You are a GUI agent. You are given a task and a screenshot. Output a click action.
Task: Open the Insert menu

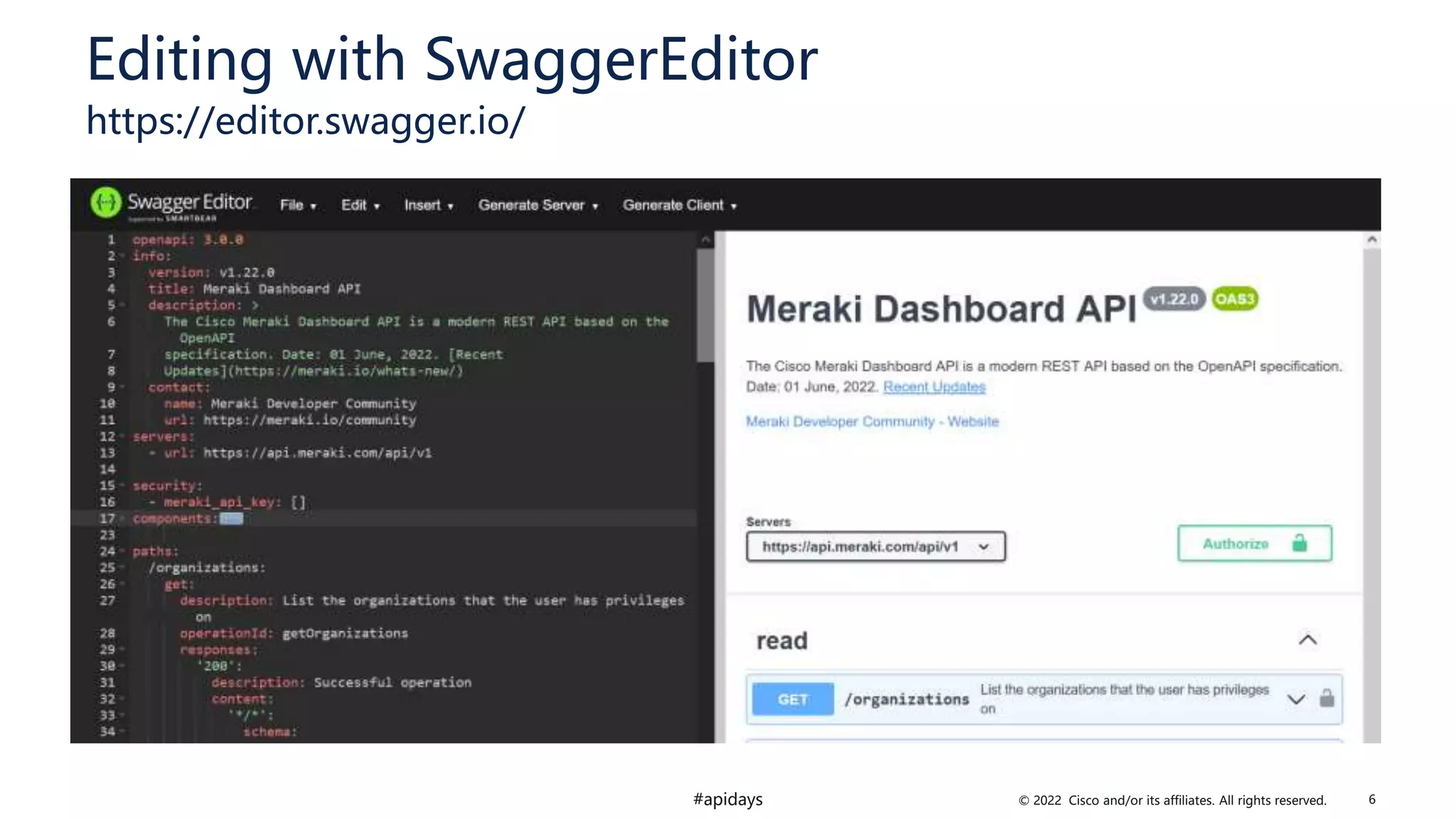429,205
